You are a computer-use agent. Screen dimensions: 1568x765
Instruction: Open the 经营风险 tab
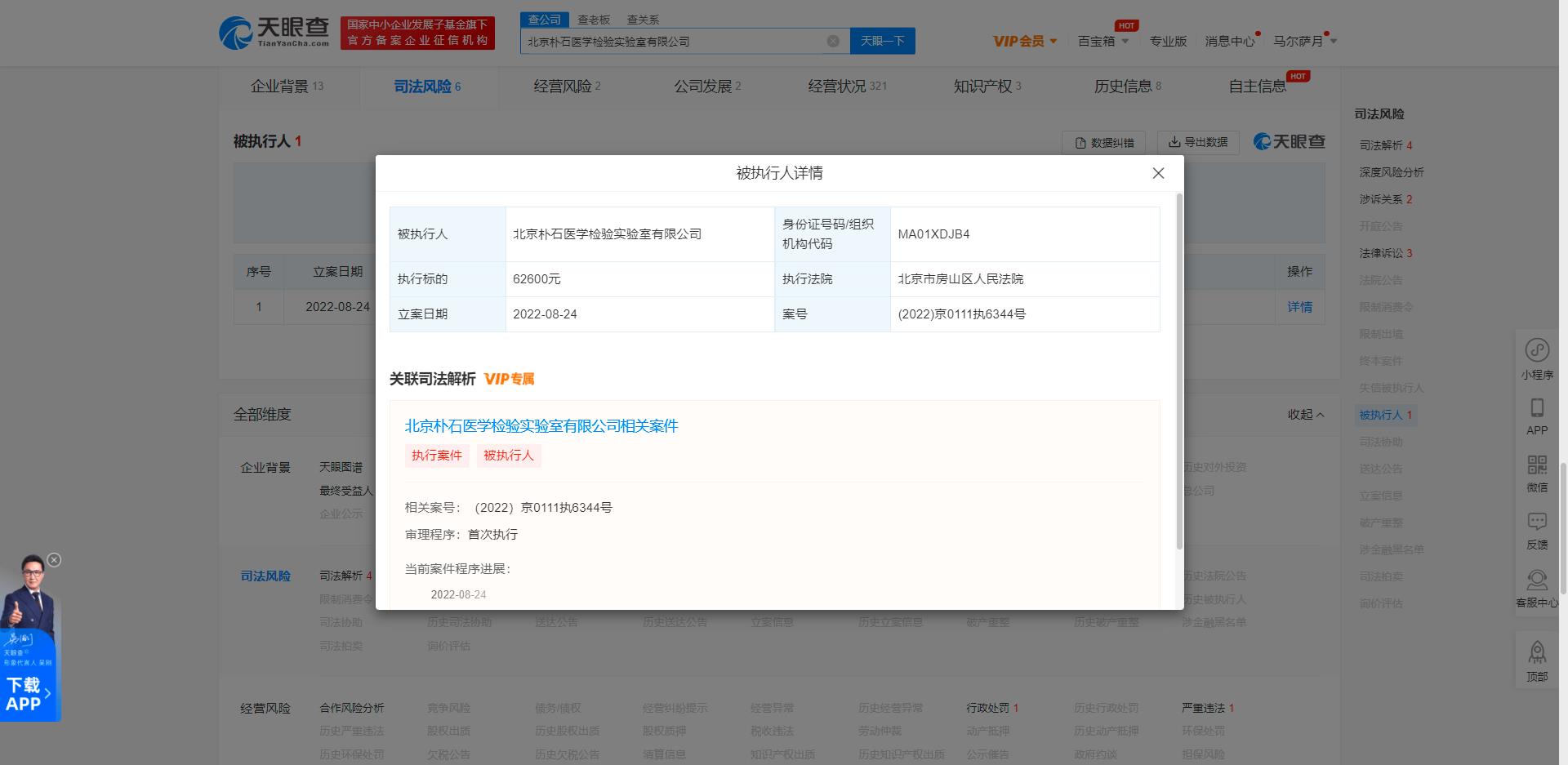[567, 86]
